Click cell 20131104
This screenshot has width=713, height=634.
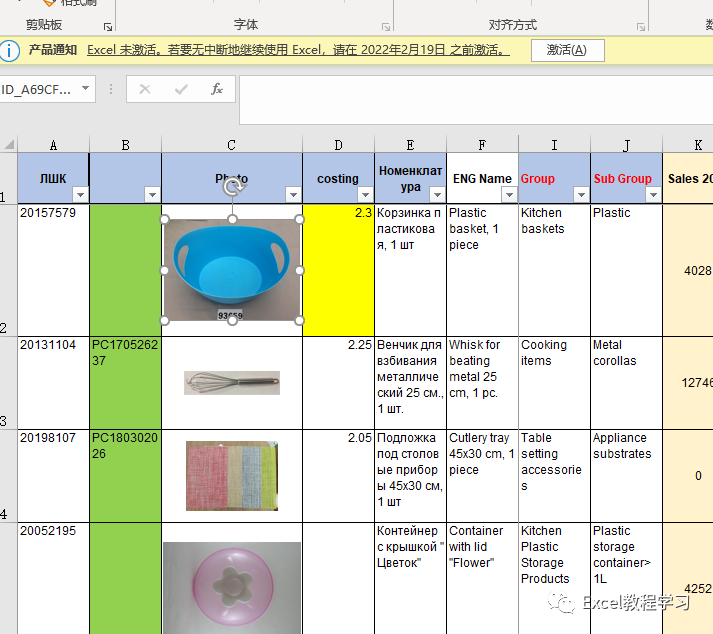53,383
